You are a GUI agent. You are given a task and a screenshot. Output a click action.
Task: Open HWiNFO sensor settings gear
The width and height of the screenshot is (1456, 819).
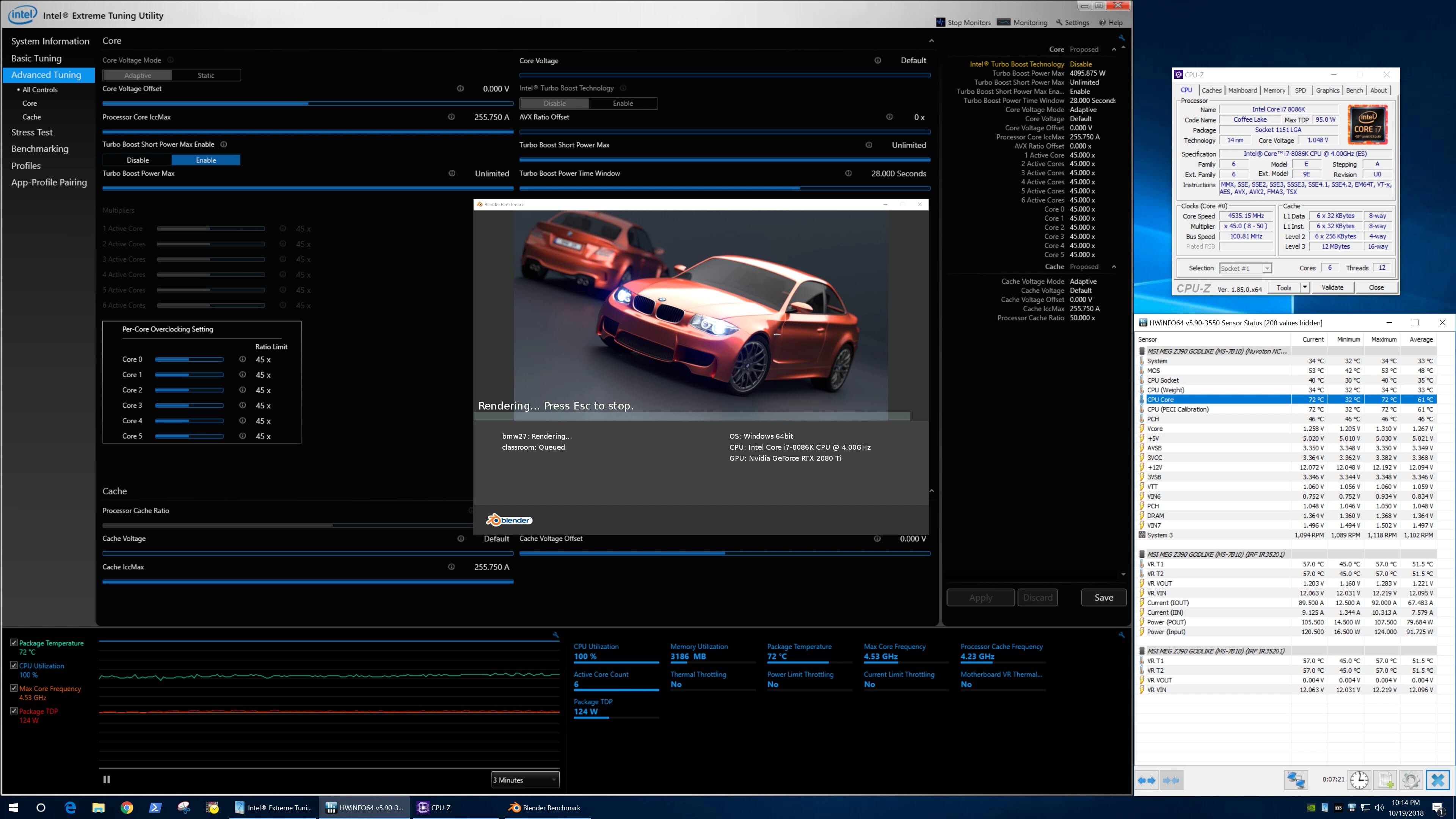1411,780
